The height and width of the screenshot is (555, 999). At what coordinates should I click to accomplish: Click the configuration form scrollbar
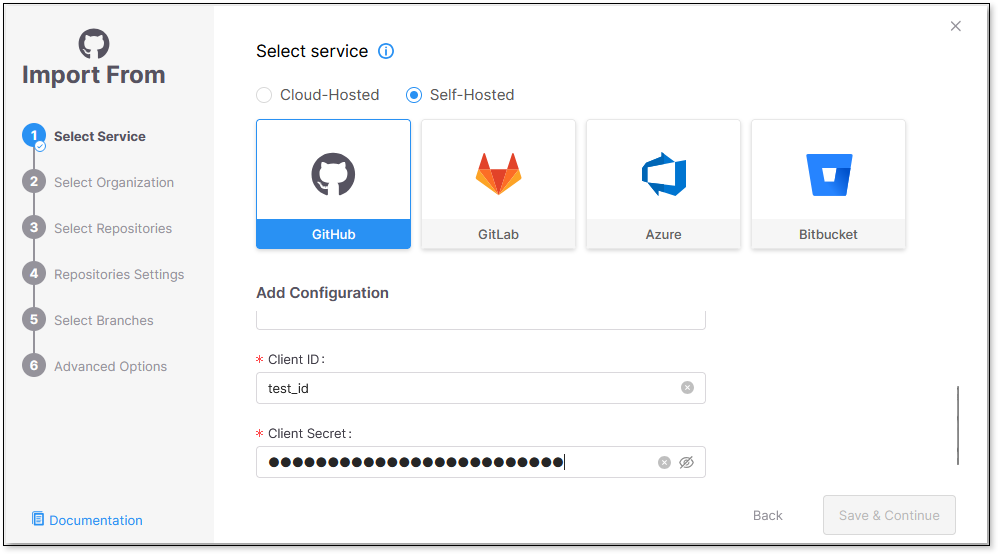point(958,425)
